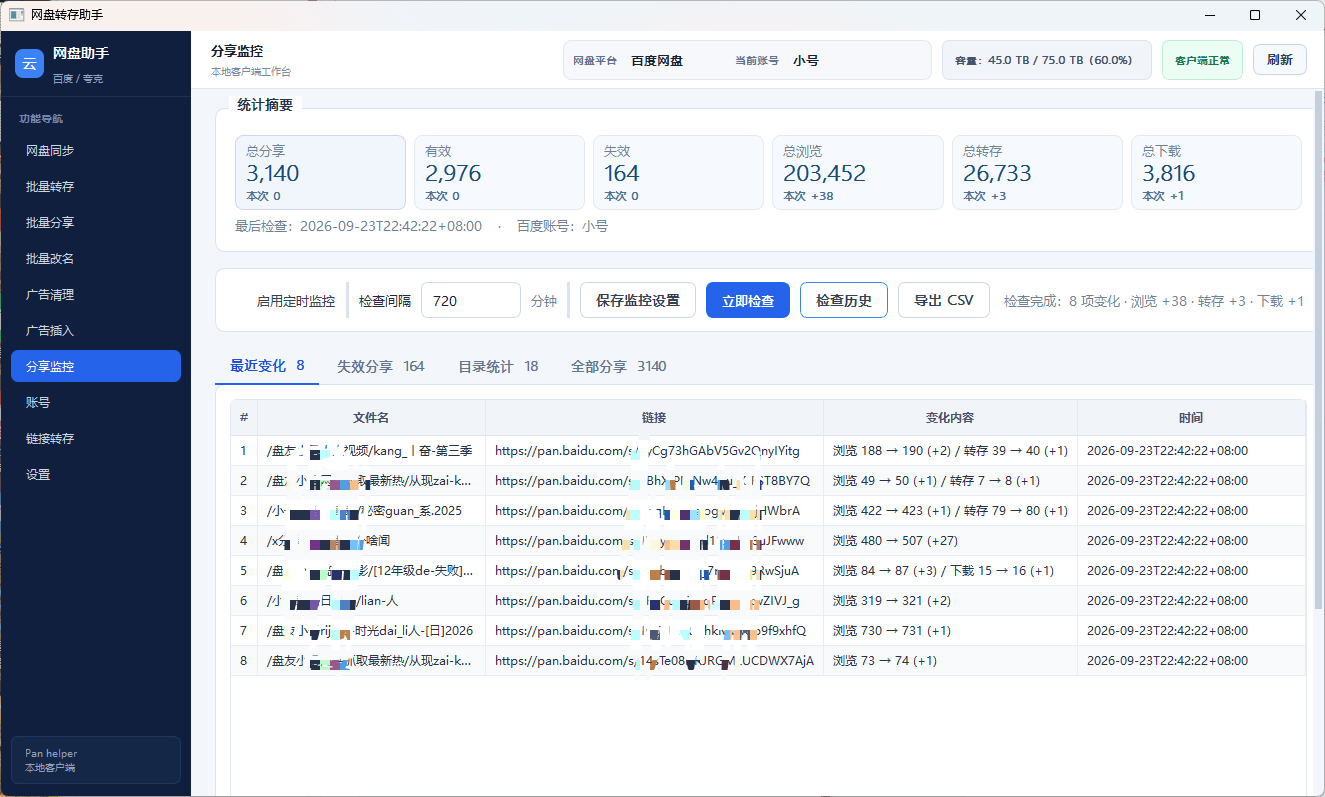Click the 客户端正常 status badge

tap(1202, 60)
